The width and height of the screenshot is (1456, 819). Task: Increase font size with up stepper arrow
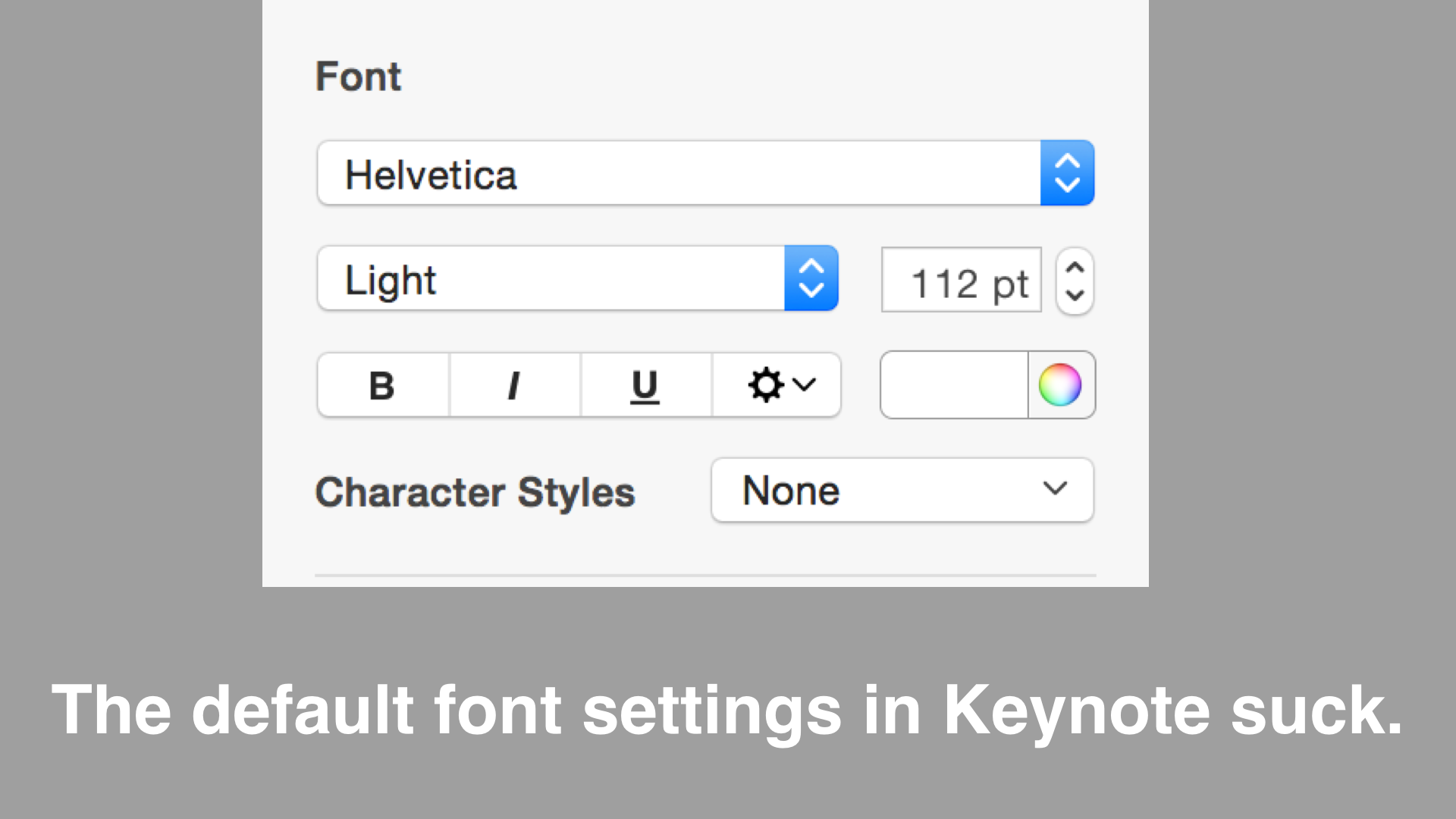point(1075,267)
